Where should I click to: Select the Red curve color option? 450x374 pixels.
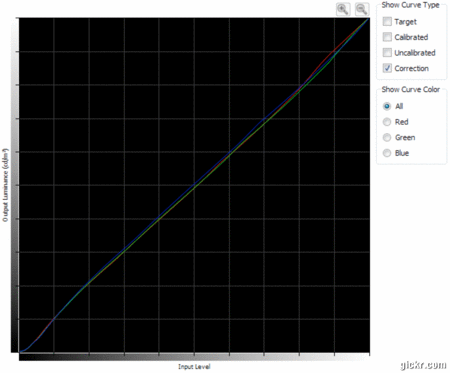coord(387,122)
